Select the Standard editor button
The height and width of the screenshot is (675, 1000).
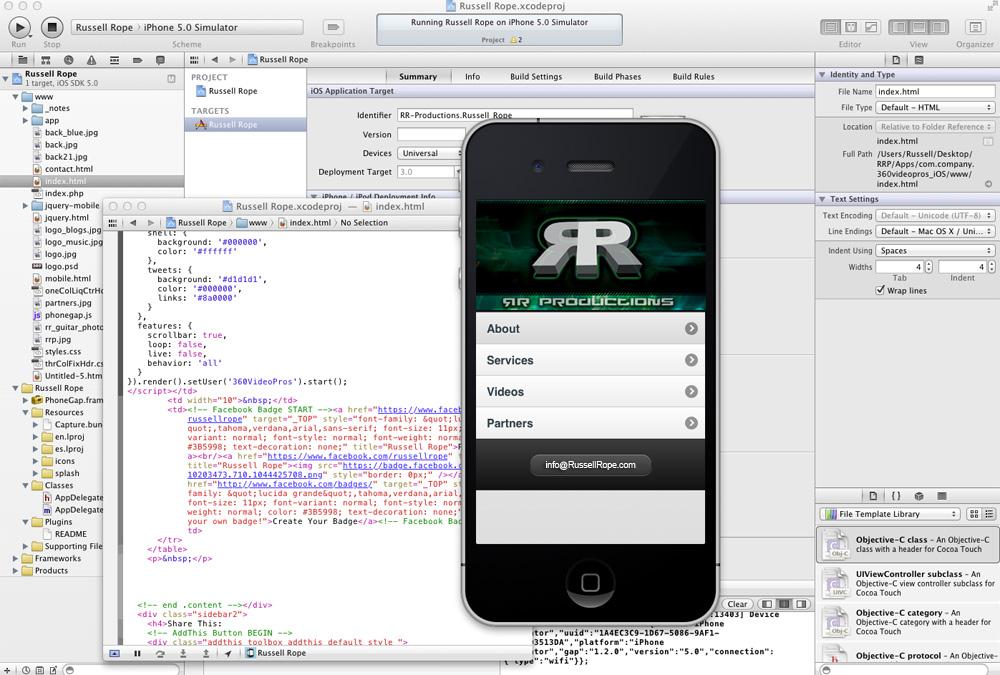tap(830, 27)
